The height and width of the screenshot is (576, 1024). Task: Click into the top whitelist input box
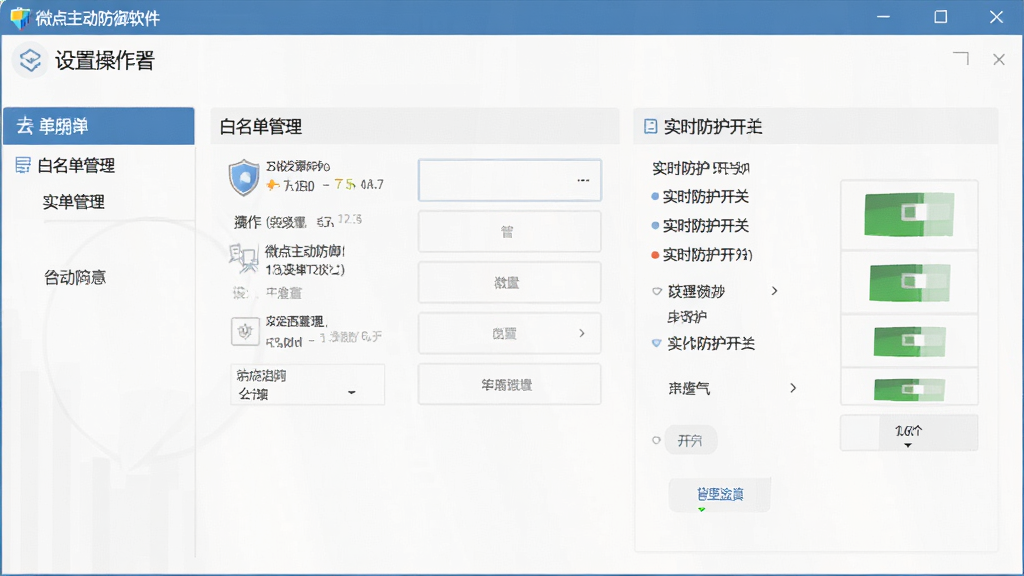(x=509, y=180)
